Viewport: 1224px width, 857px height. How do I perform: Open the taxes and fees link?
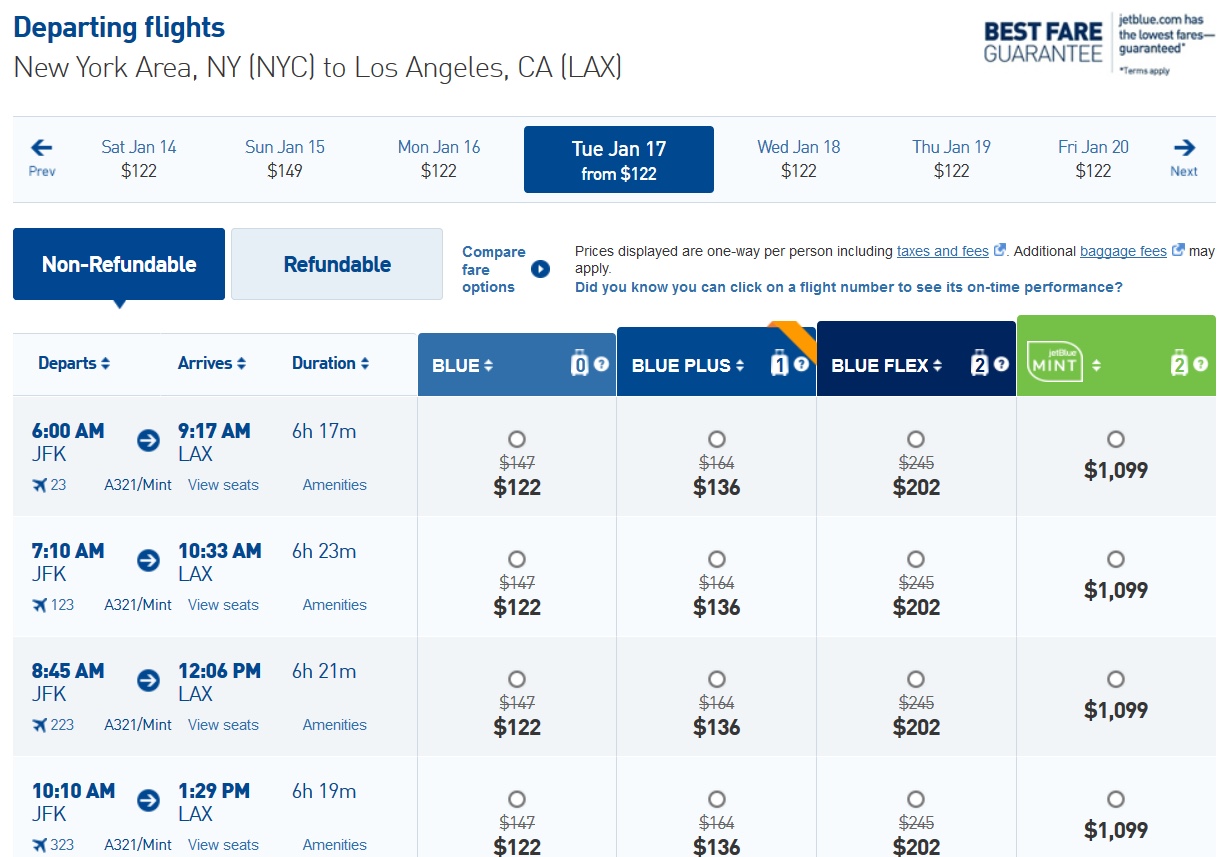(943, 251)
